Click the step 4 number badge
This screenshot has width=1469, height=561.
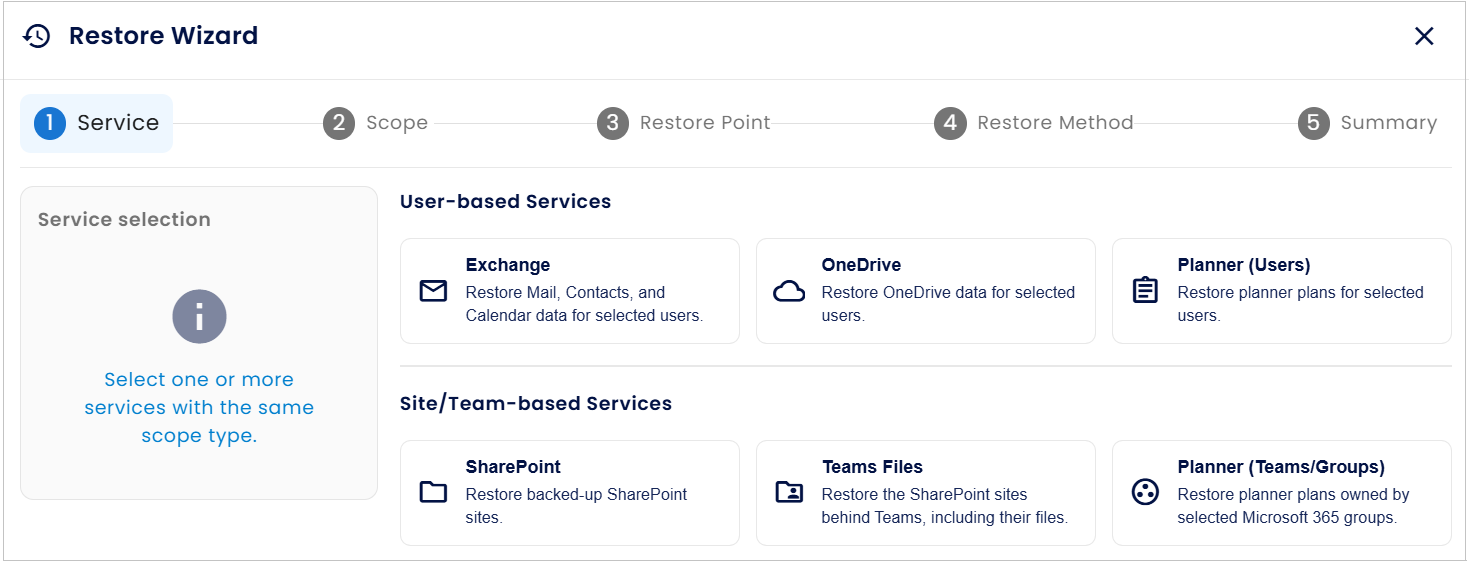[x=950, y=124]
